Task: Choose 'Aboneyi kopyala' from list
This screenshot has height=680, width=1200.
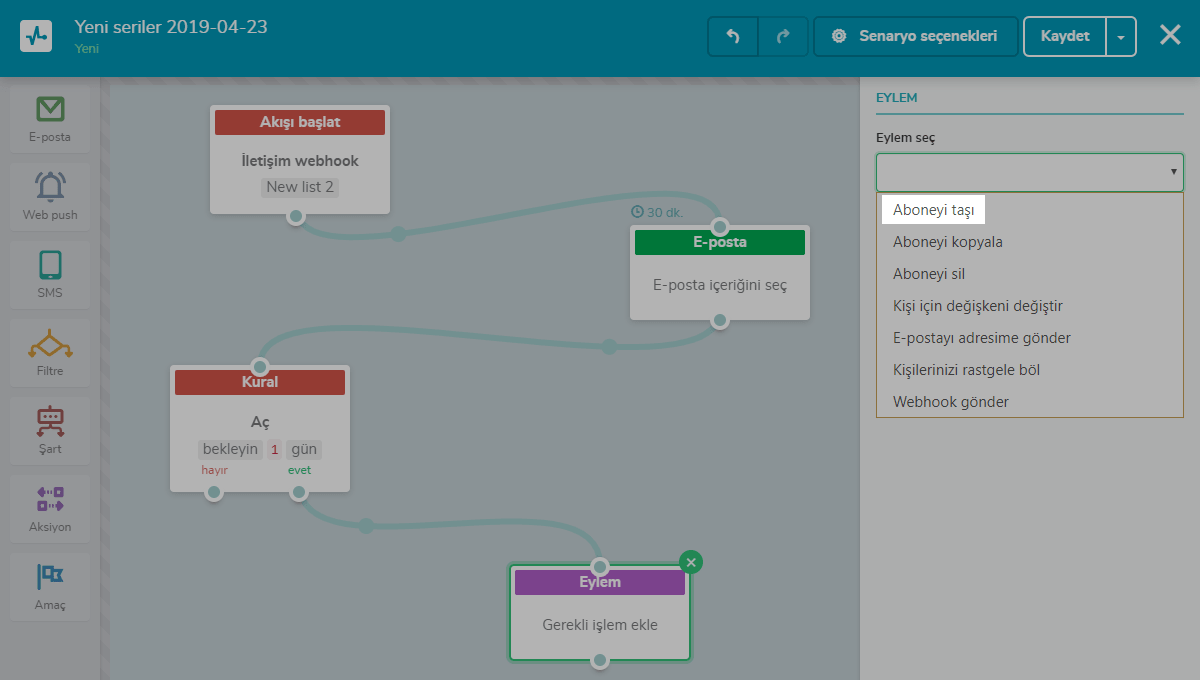Action: click(947, 242)
